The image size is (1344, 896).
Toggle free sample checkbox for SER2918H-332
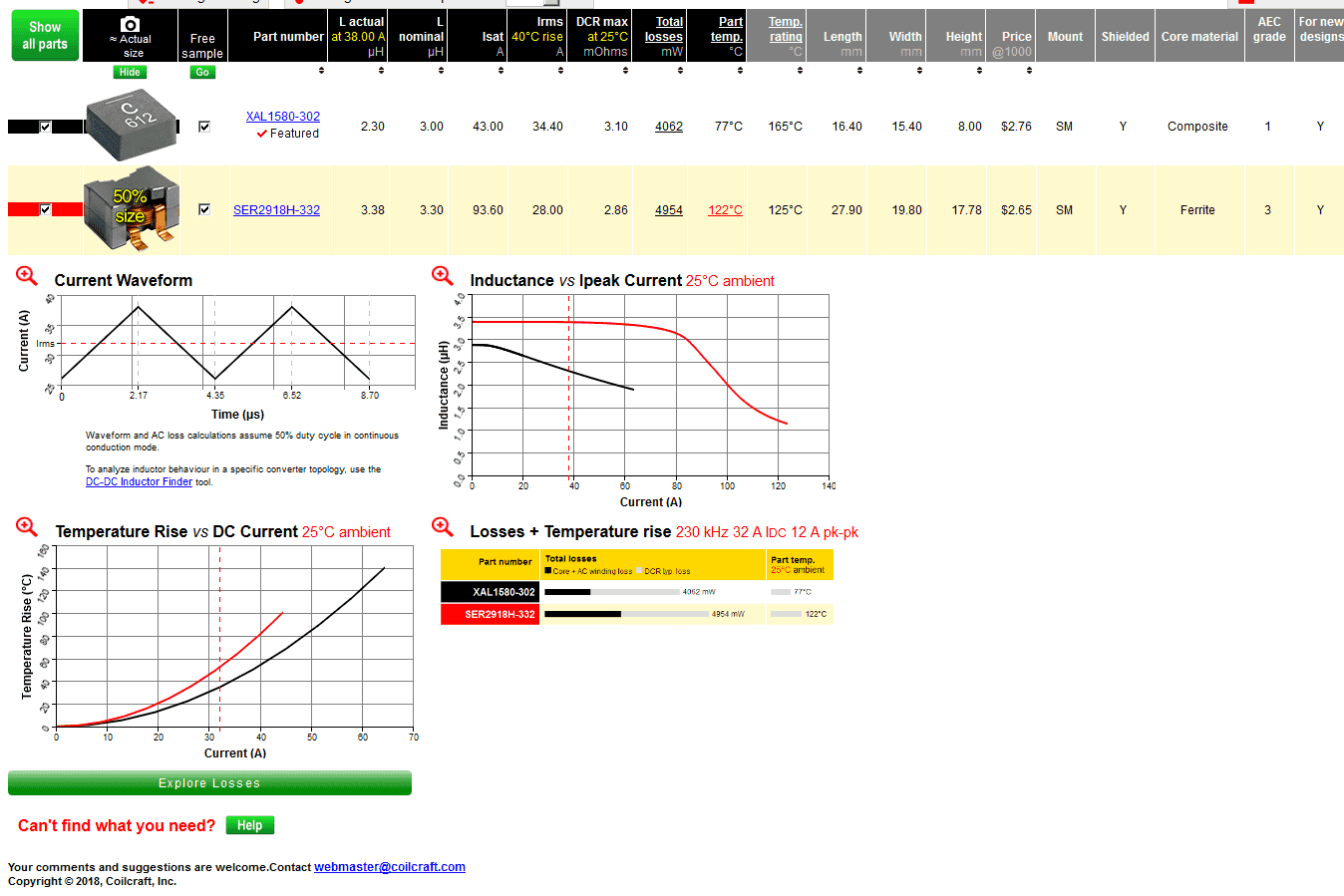204,209
